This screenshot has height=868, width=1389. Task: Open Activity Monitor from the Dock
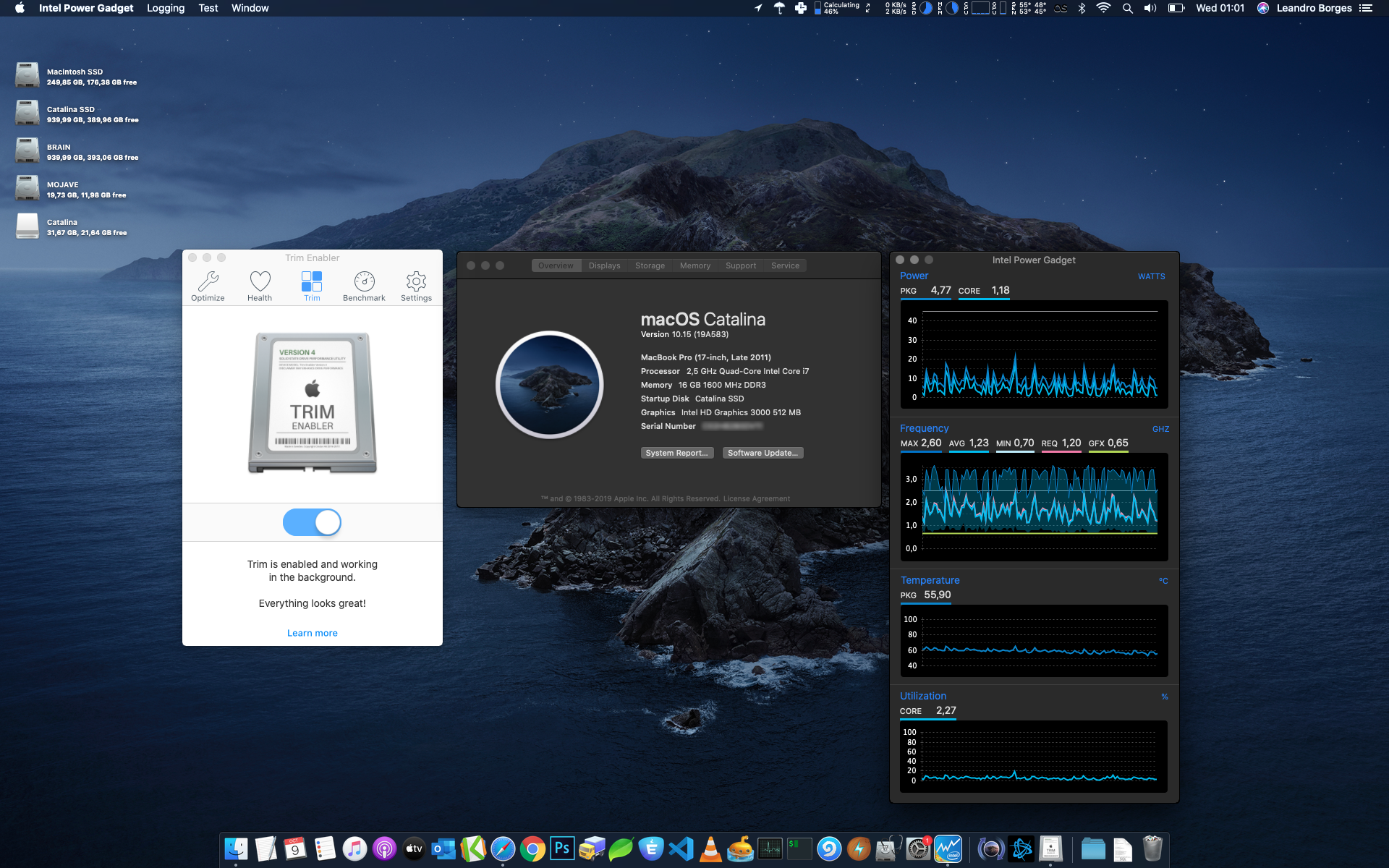770,848
